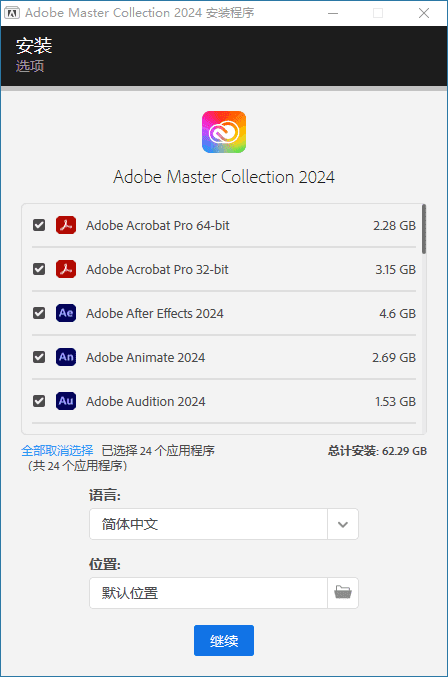
Task: Close the installer window
Action: pyautogui.click(x=424, y=13)
